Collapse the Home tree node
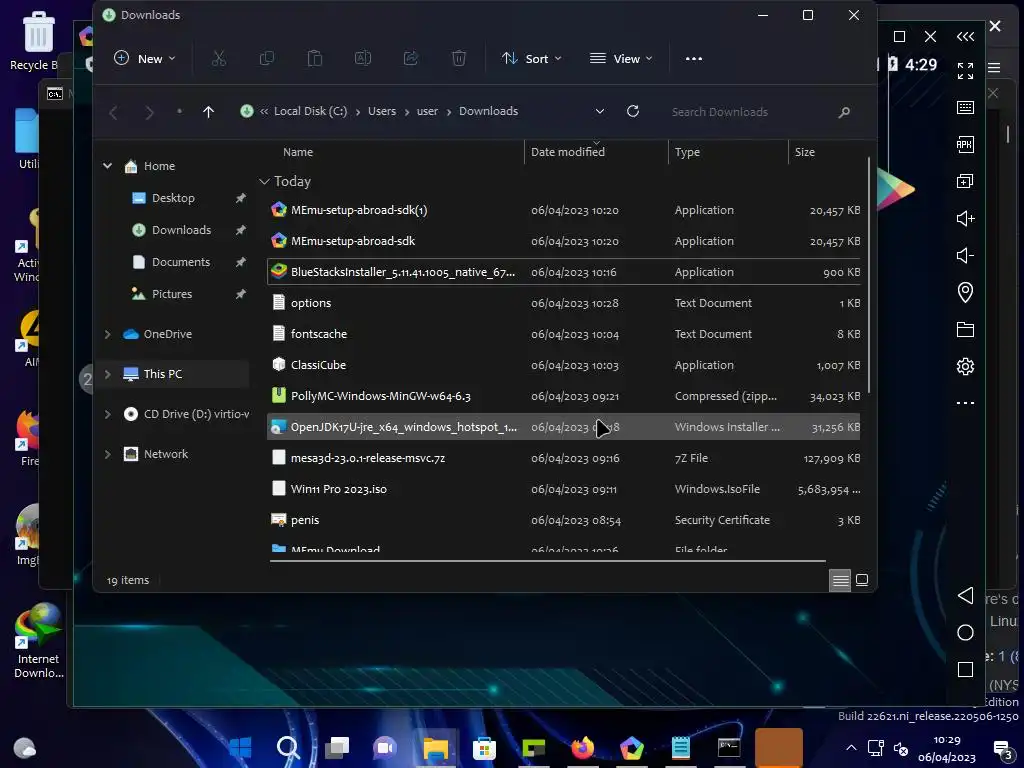 (108, 166)
